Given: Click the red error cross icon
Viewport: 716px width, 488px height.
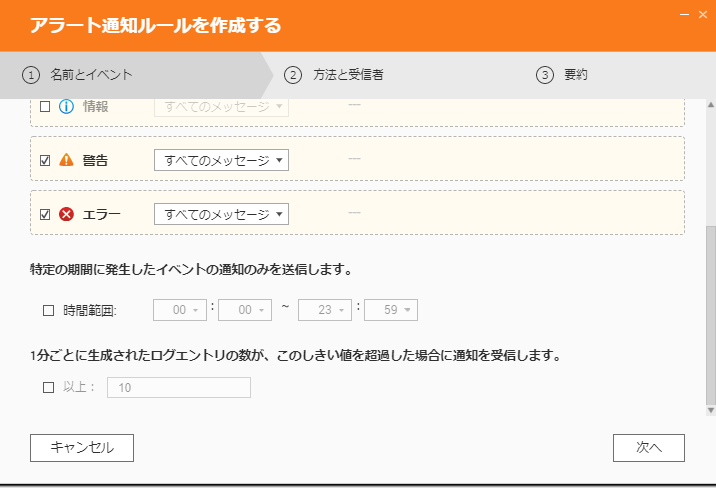Looking at the screenshot, I should (67, 214).
